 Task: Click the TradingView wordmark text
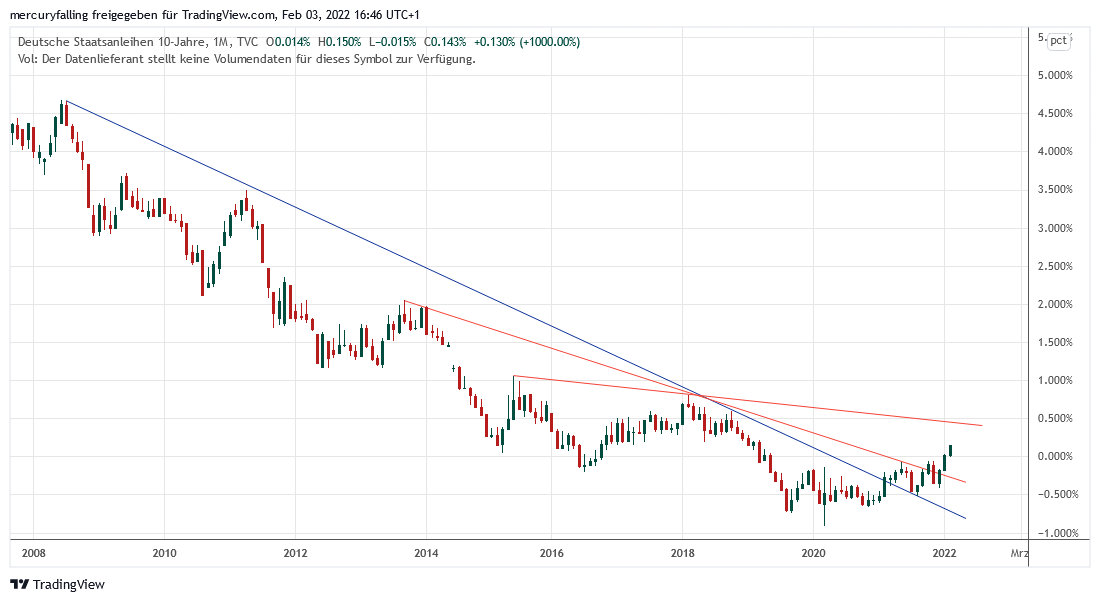69,584
